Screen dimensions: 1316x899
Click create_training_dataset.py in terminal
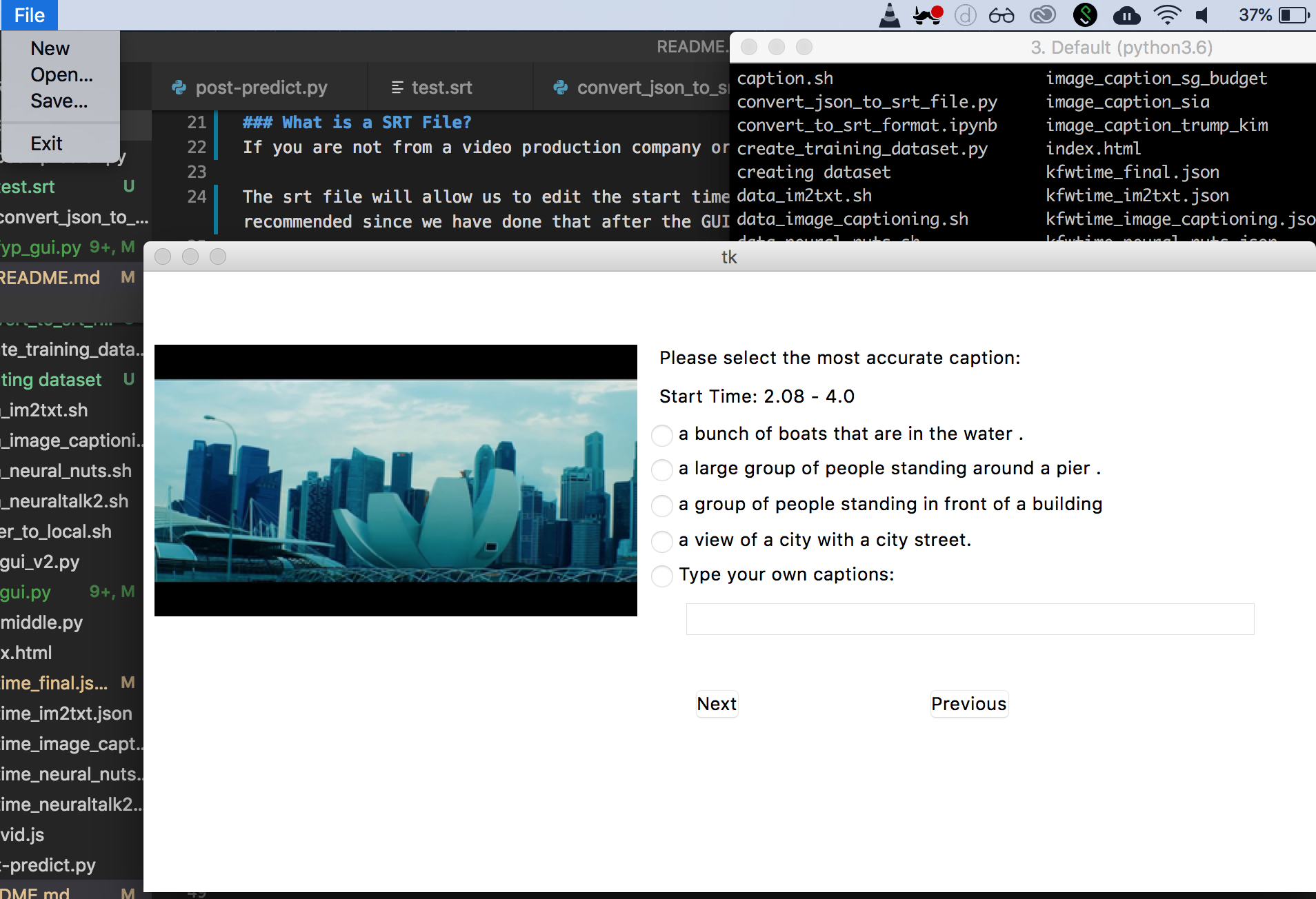tap(862, 149)
